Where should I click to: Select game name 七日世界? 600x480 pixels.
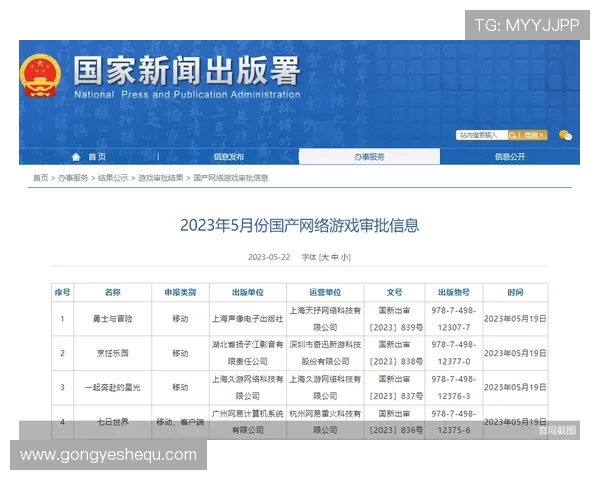pyautogui.click(x=112, y=422)
